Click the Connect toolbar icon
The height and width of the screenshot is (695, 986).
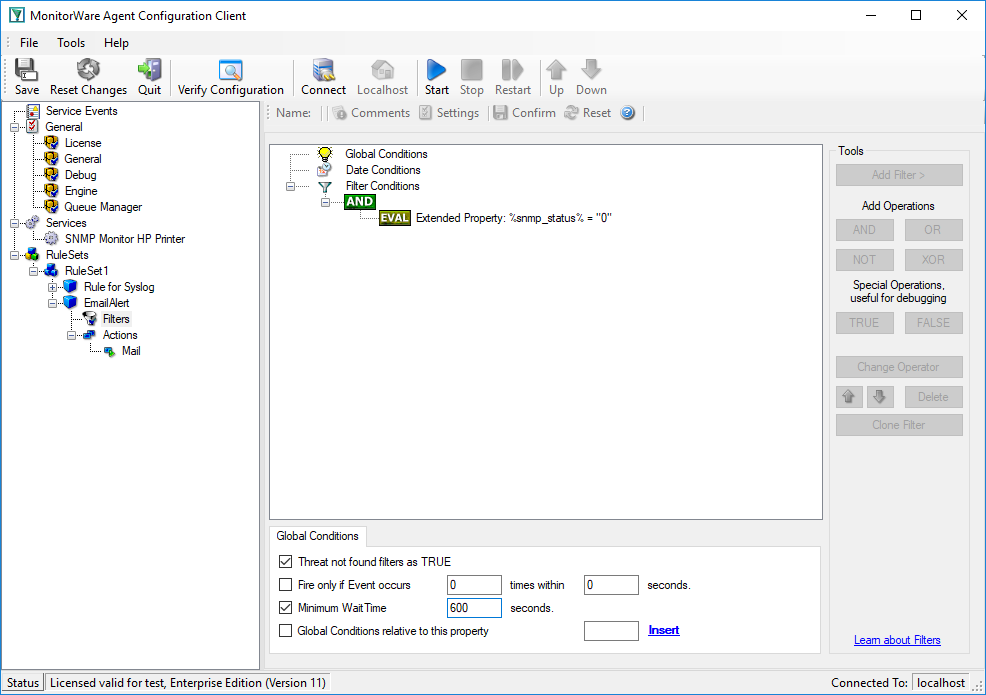[x=323, y=70]
